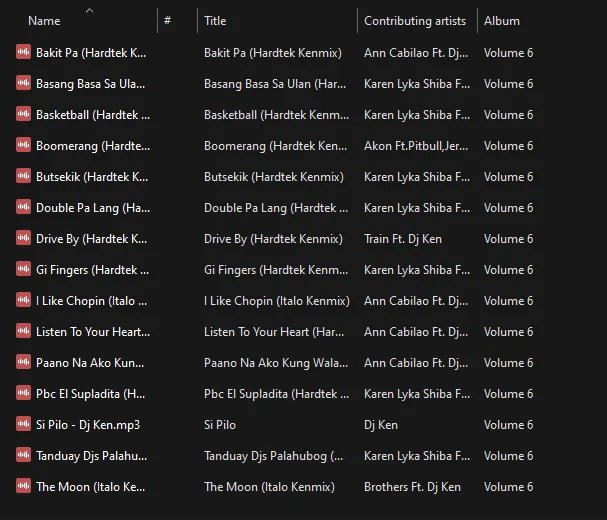
Task: Sort by the # track number column header
Action: coord(167,20)
